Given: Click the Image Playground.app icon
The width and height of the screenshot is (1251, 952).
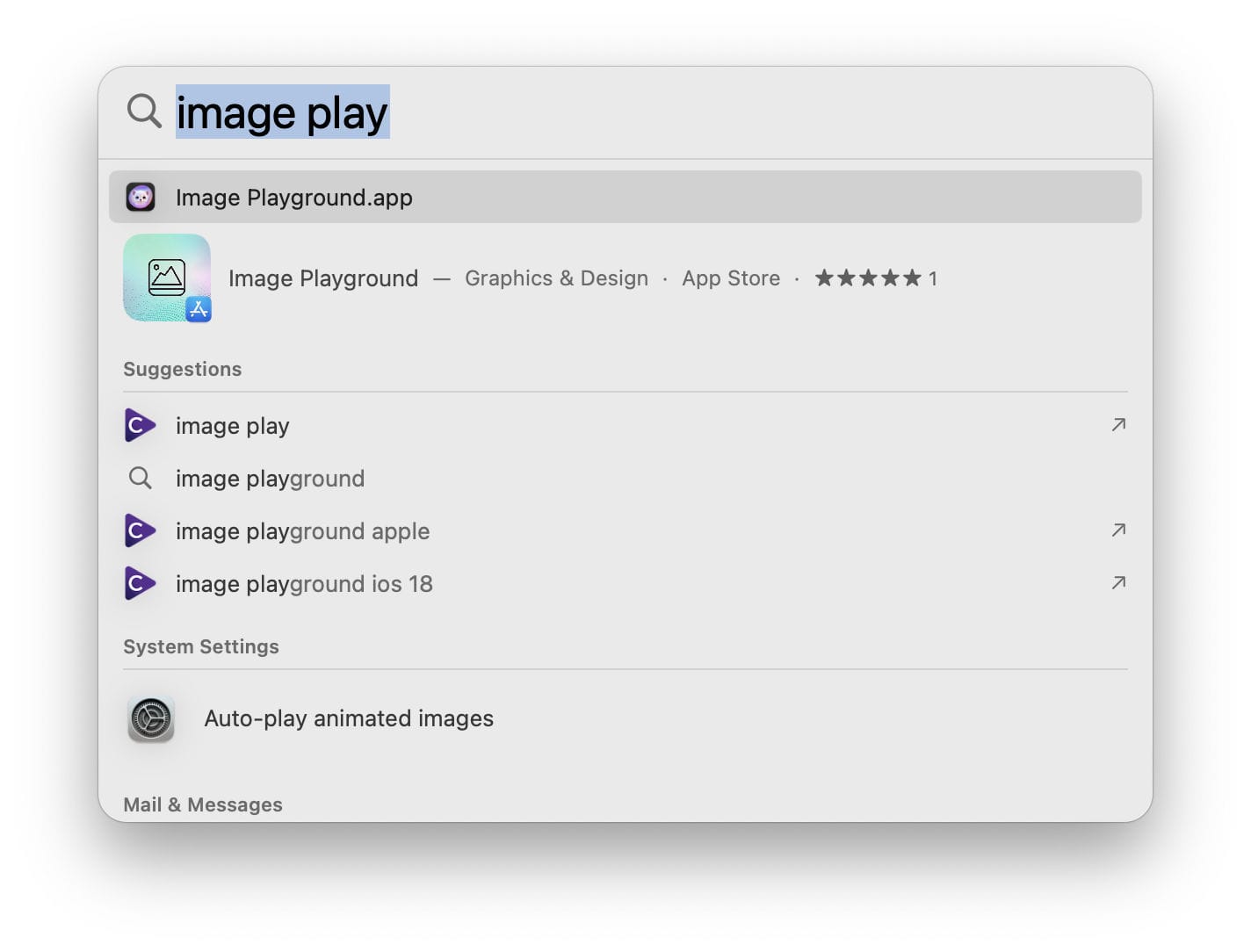Looking at the screenshot, I should (141, 197).
